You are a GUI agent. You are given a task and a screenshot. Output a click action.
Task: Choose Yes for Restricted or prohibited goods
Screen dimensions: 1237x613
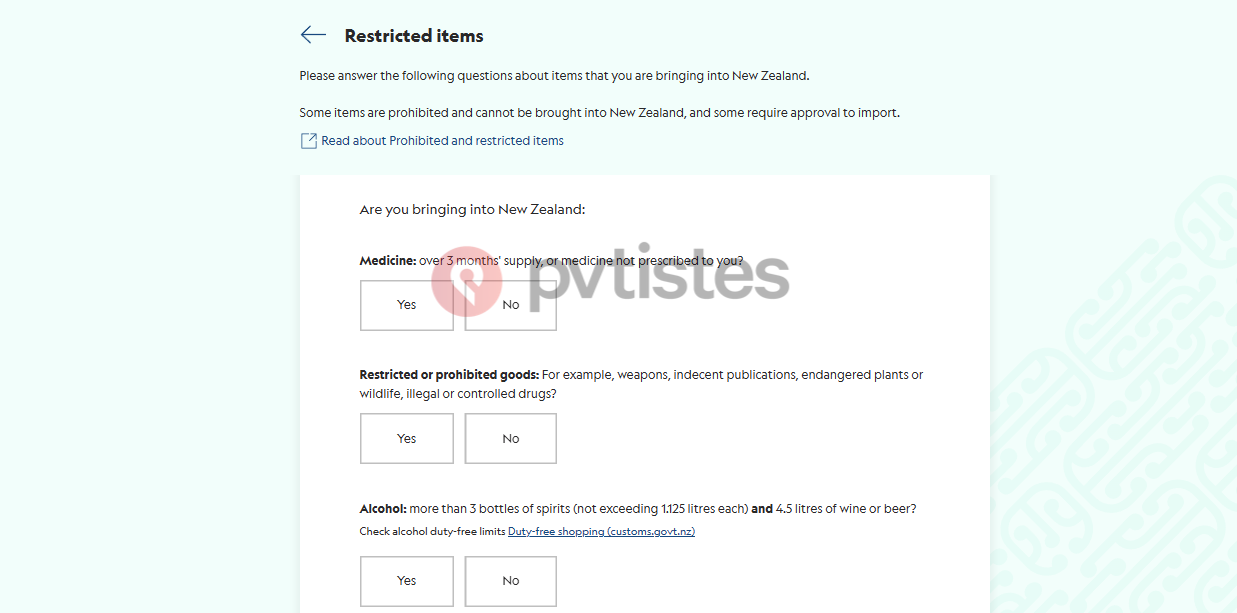coord(407,438)
